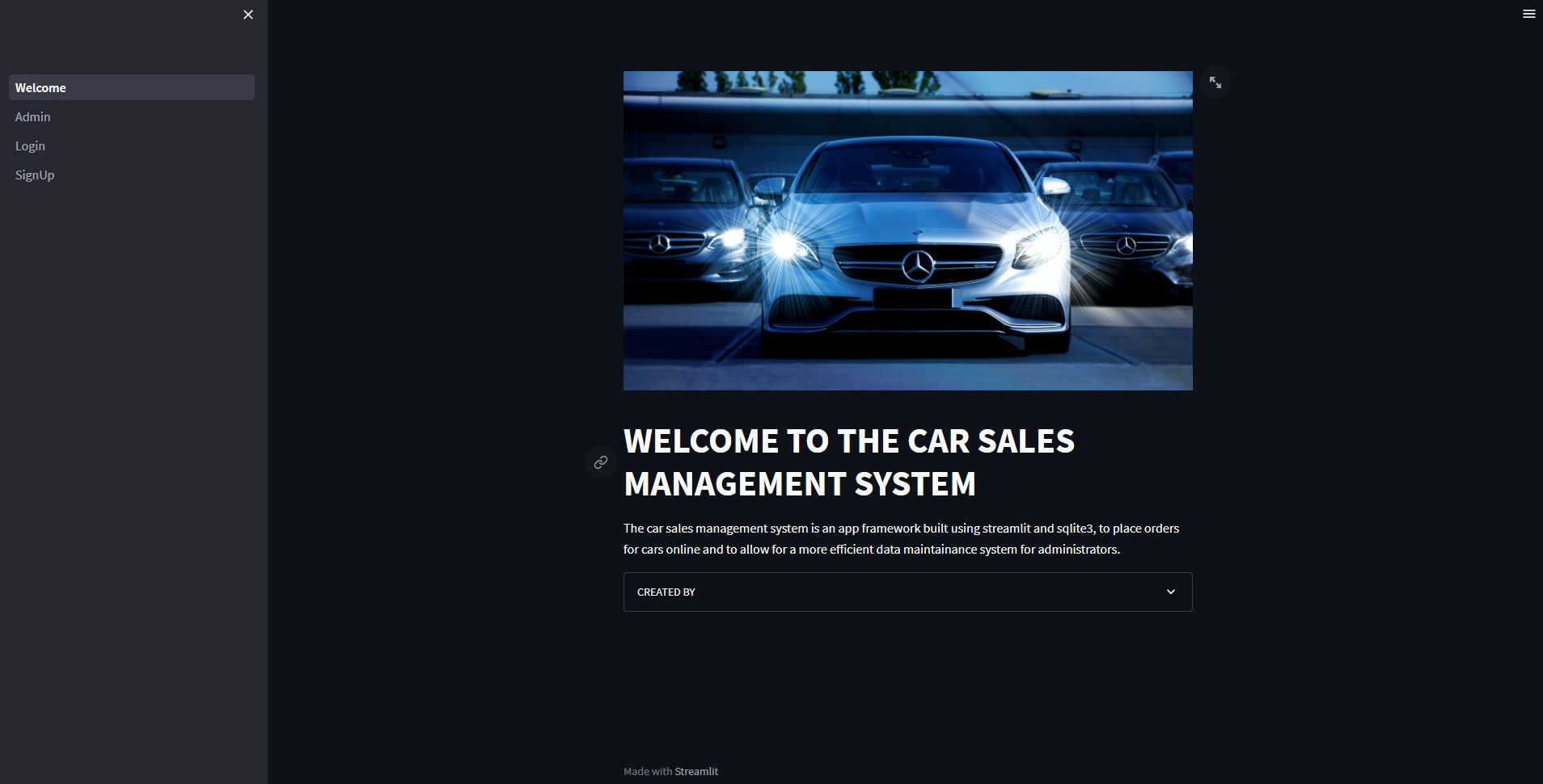
Task: Click the center car's glowing left headlight
Action: pyautogui.click(x=784, y=245)
